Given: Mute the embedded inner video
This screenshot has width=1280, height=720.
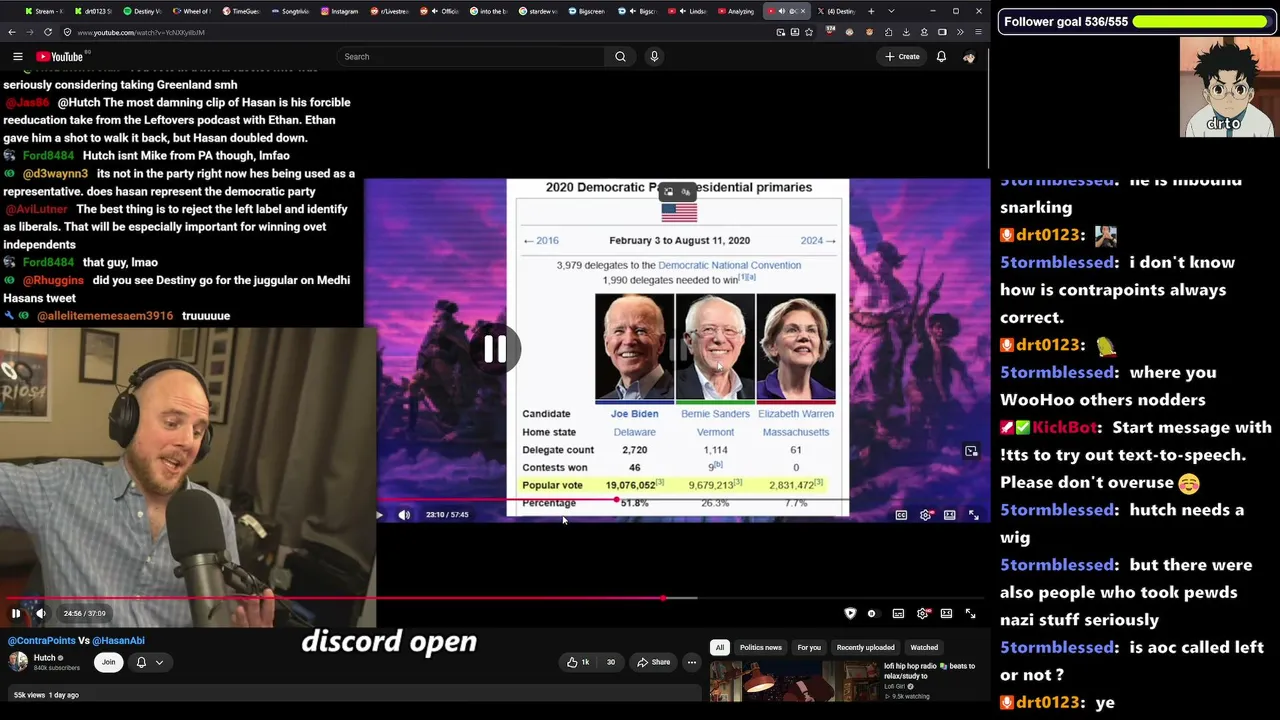Looking at the screenshot, I should [x=404, y=515].
